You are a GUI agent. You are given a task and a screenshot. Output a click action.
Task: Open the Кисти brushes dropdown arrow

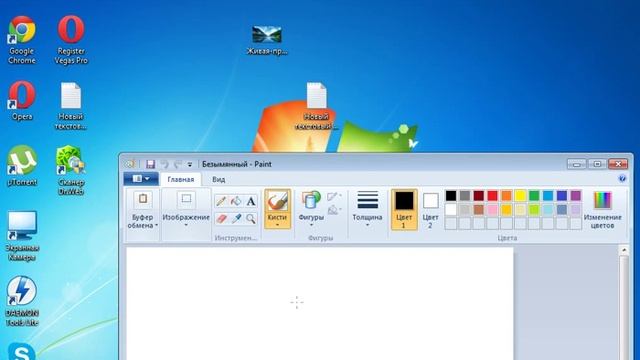[278, 225]
